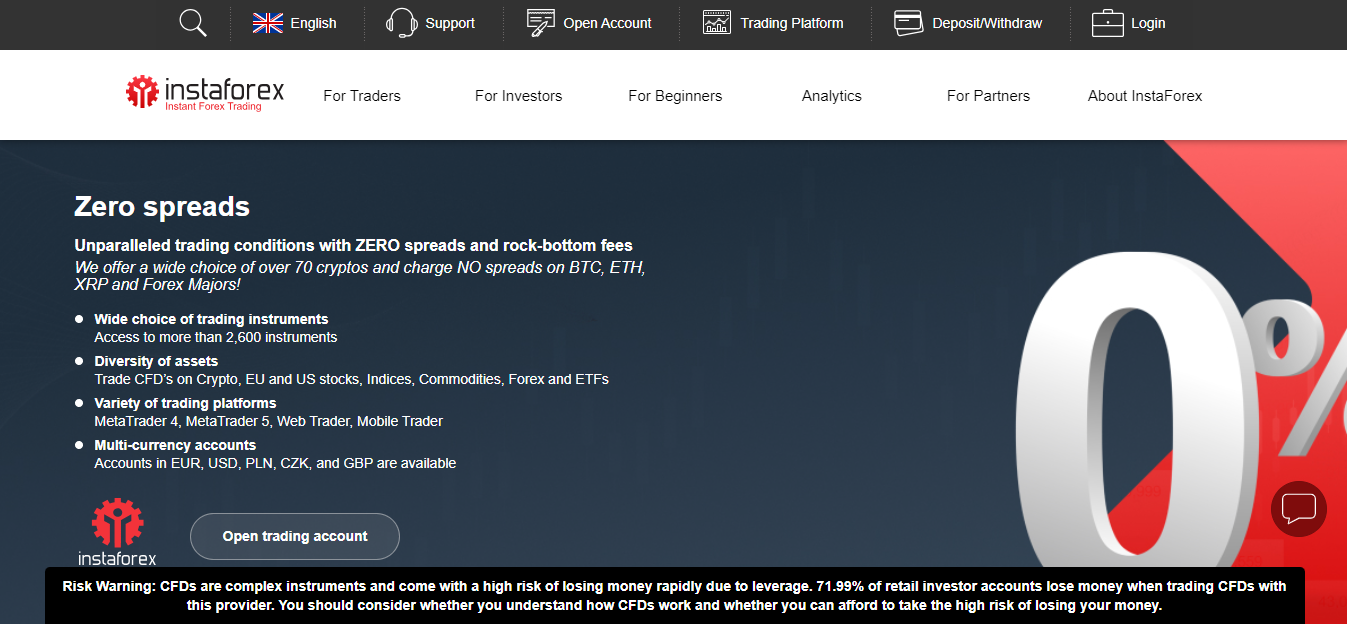Open the Support link
The height and width of the screenshot is (624, 1347).
click(450, 23)
